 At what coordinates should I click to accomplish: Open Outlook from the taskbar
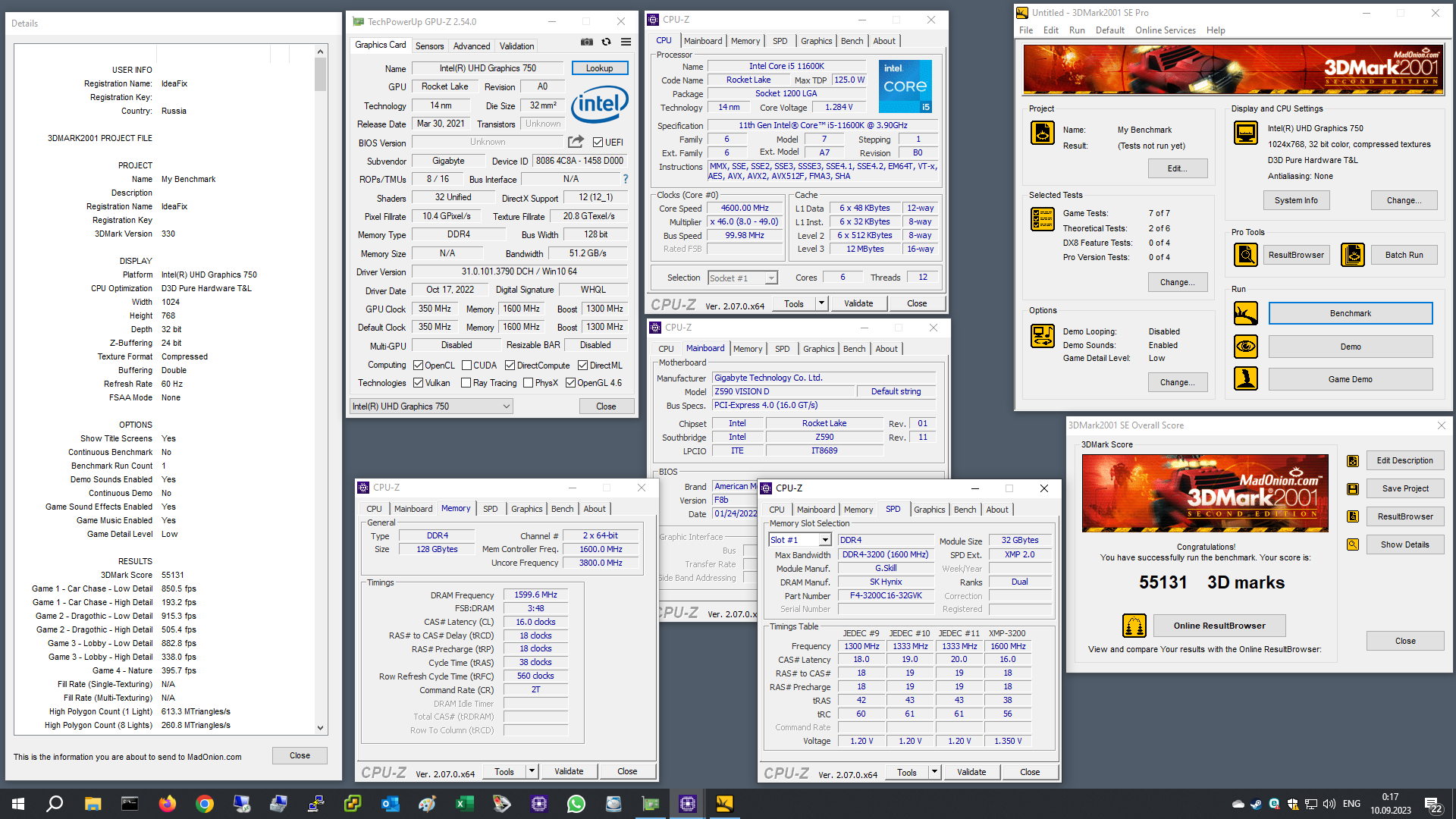pos(391,804)
